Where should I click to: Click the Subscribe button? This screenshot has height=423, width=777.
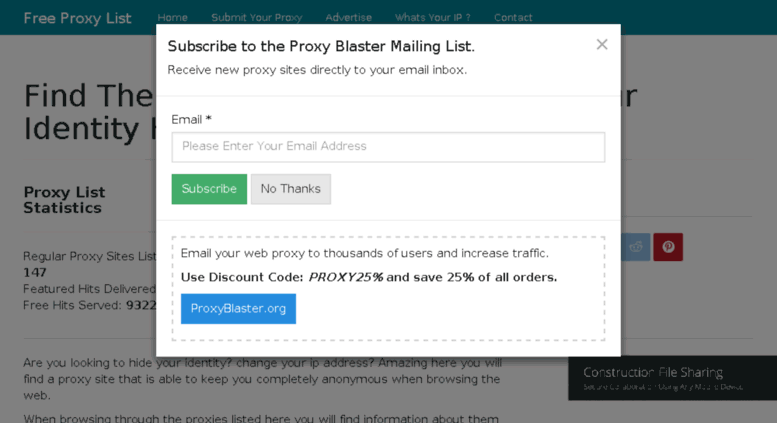(209, 189)
